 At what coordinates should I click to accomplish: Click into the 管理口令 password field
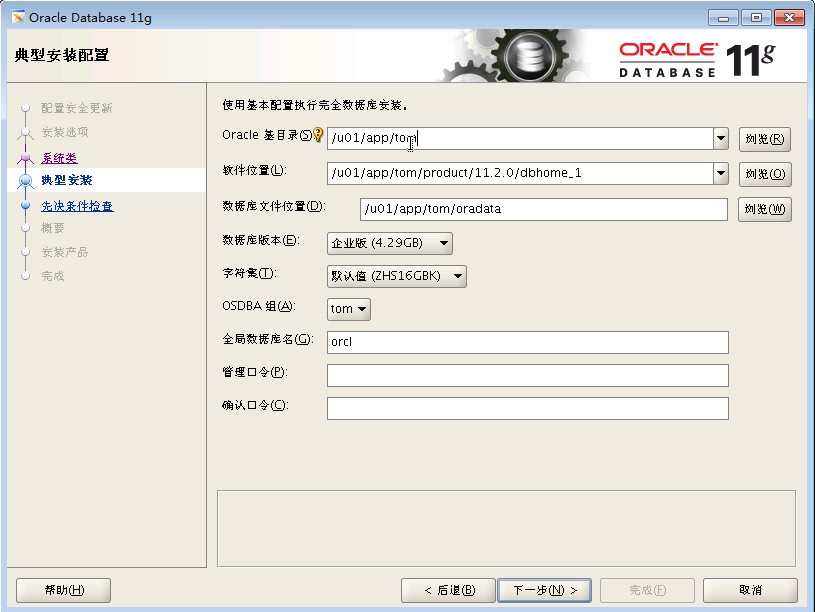click(528, 375)
